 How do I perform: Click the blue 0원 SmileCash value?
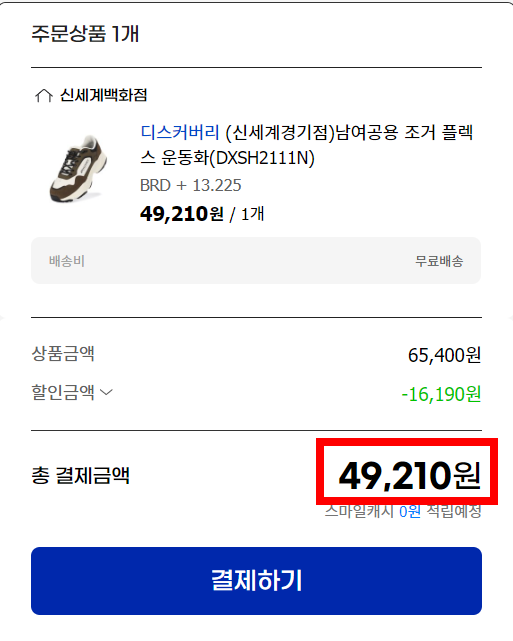click(x=410, y=511)
